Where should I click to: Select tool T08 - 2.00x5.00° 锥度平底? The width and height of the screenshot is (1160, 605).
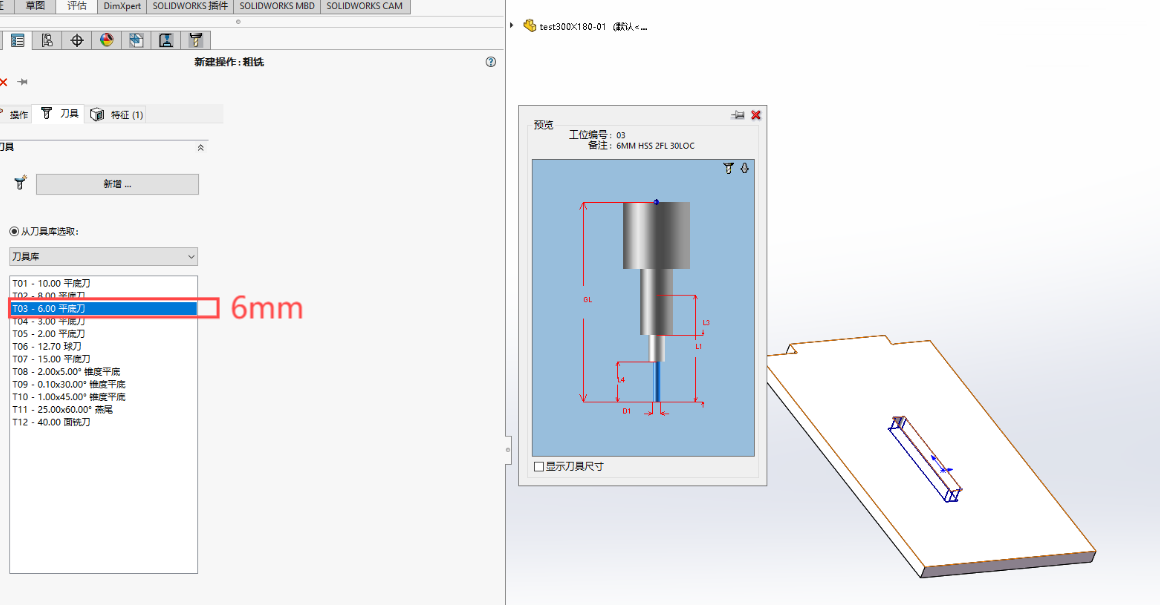pyautogui.click(x=103, y=371)
